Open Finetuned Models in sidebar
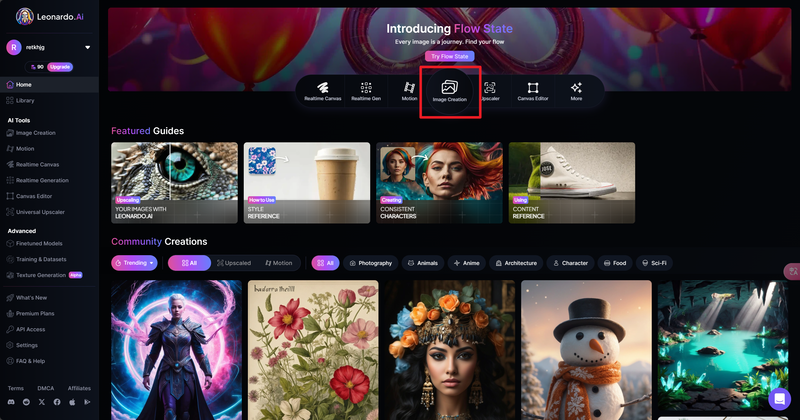 click(x=39, y=243)
